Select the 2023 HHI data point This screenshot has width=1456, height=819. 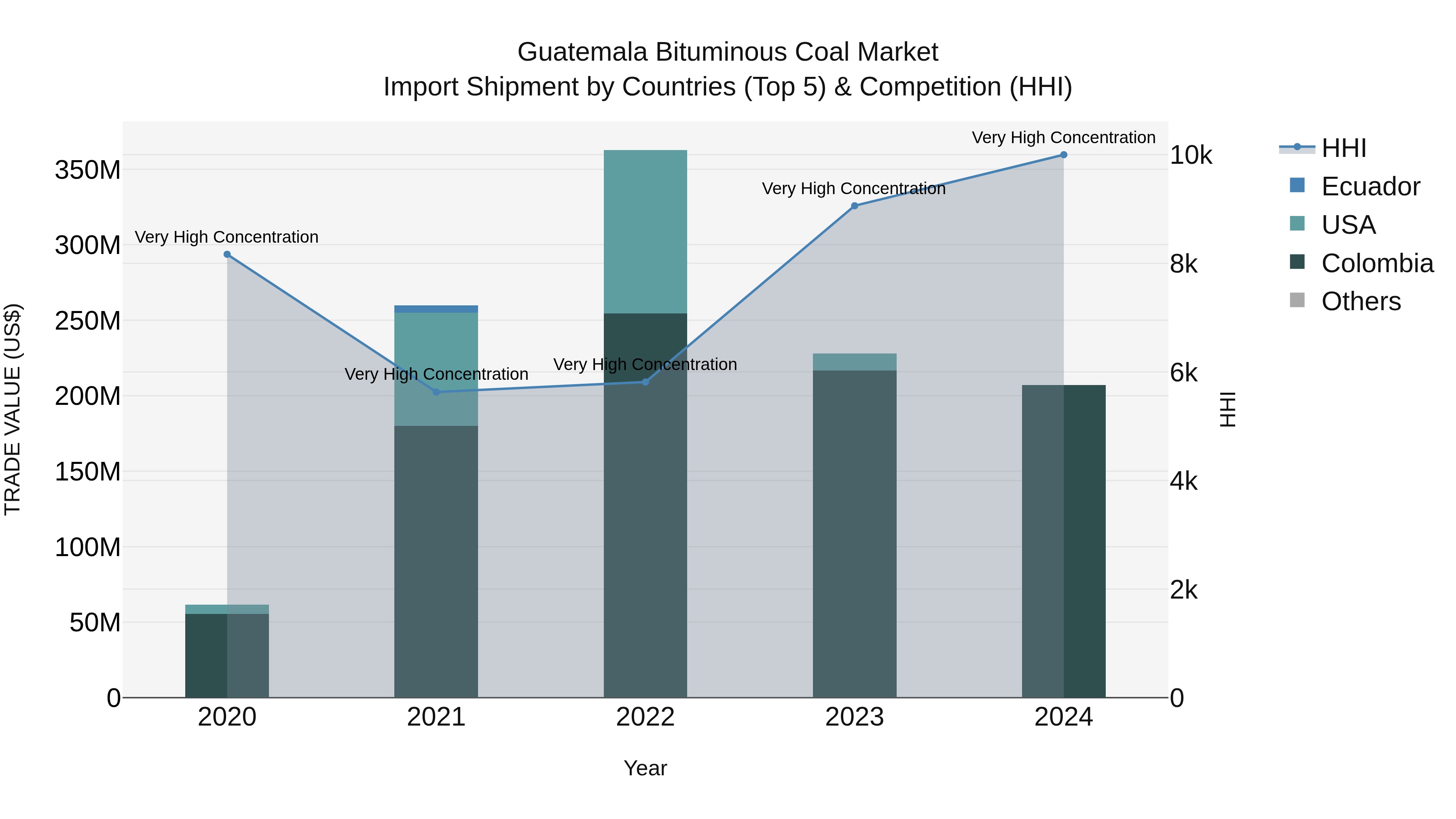click(x=855, y=206)
